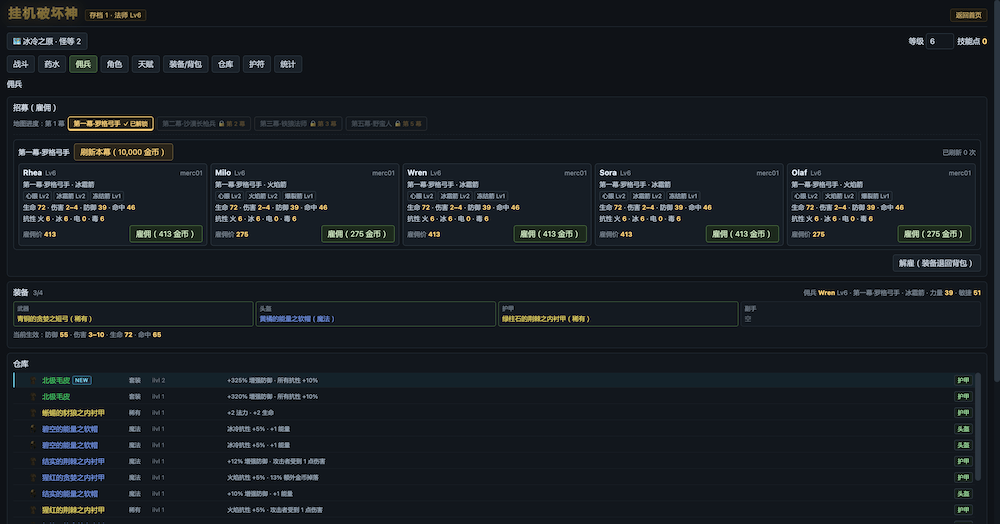
Task: Click the map icon beside 冰冷之原
Action: (17, 41)
